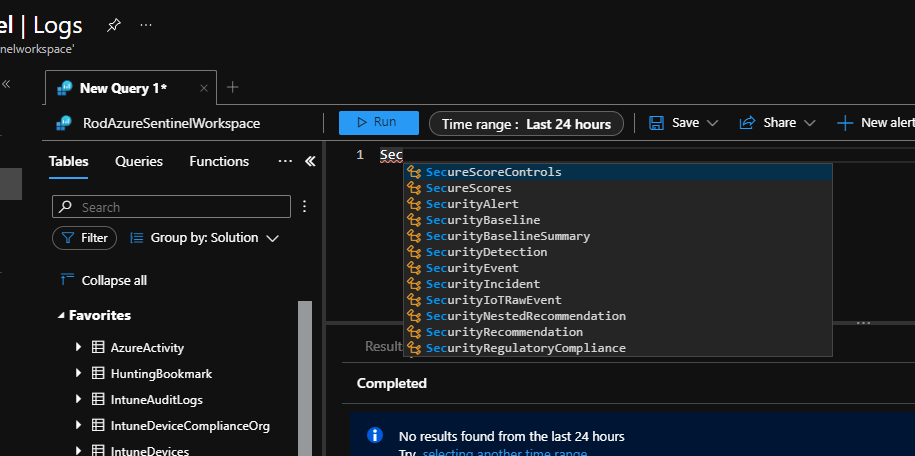
Task: Open more side pane tabs ellipsis
Action: (285, 161)
